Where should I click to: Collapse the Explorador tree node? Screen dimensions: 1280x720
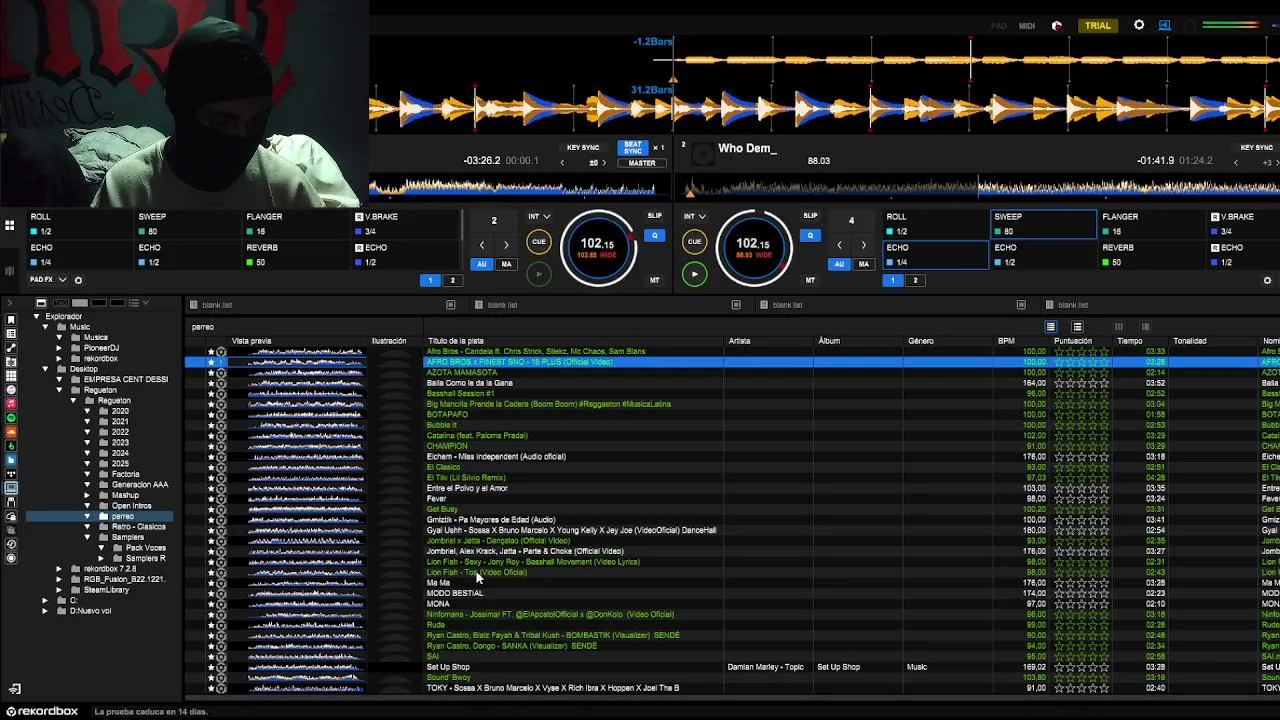tap(37, 317)
